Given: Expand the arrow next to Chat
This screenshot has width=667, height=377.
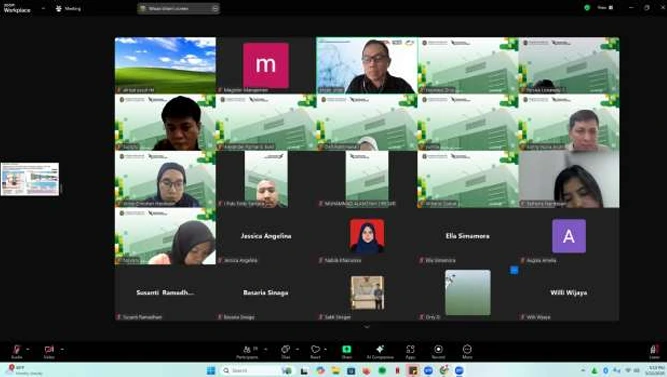Looking at the screenshot, I should [x=297, y=349].
